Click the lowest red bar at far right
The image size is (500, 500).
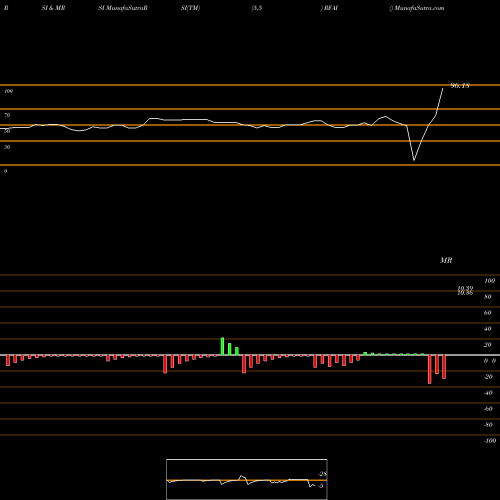pos(430,369)
